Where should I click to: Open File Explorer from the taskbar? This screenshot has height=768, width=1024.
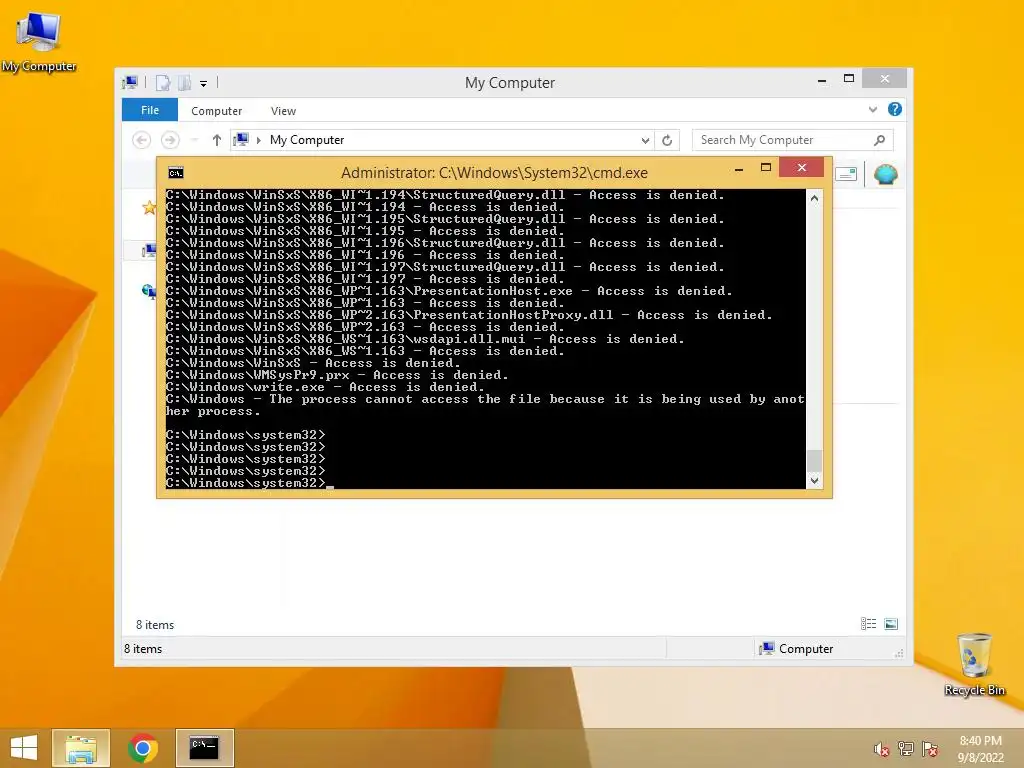[x=81, y=748]
